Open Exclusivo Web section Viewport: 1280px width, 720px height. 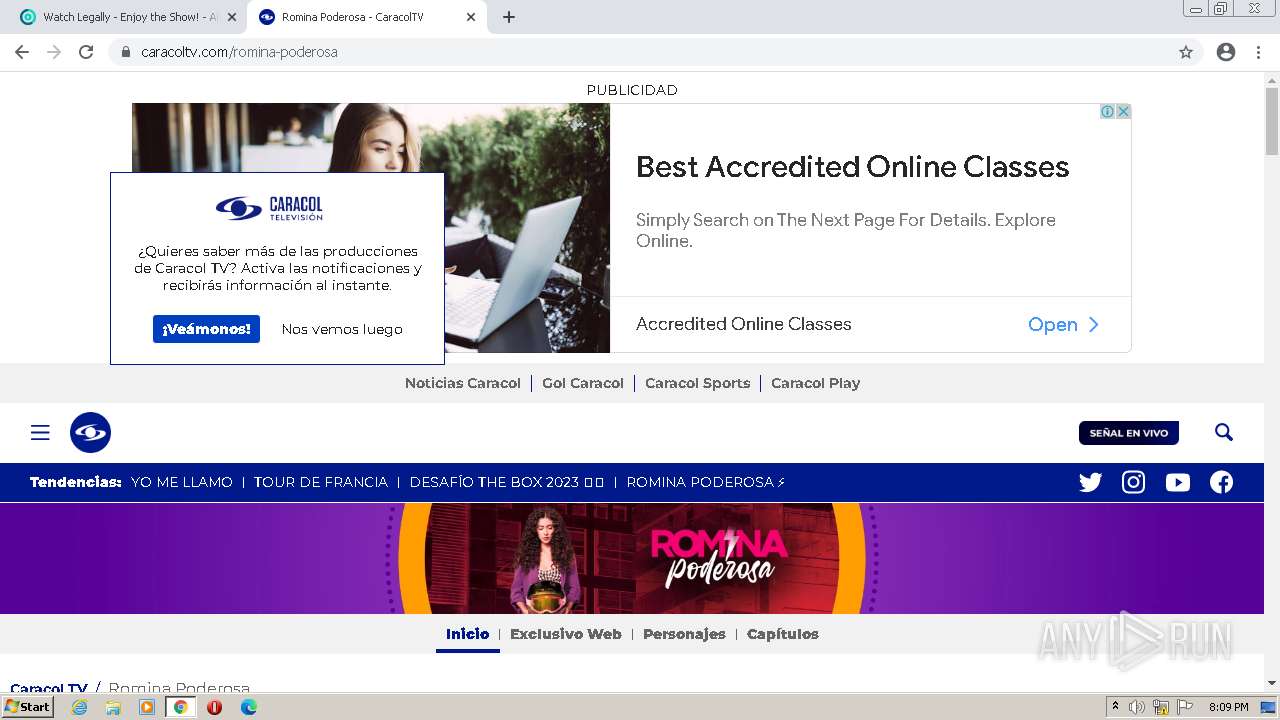(566, 634)
